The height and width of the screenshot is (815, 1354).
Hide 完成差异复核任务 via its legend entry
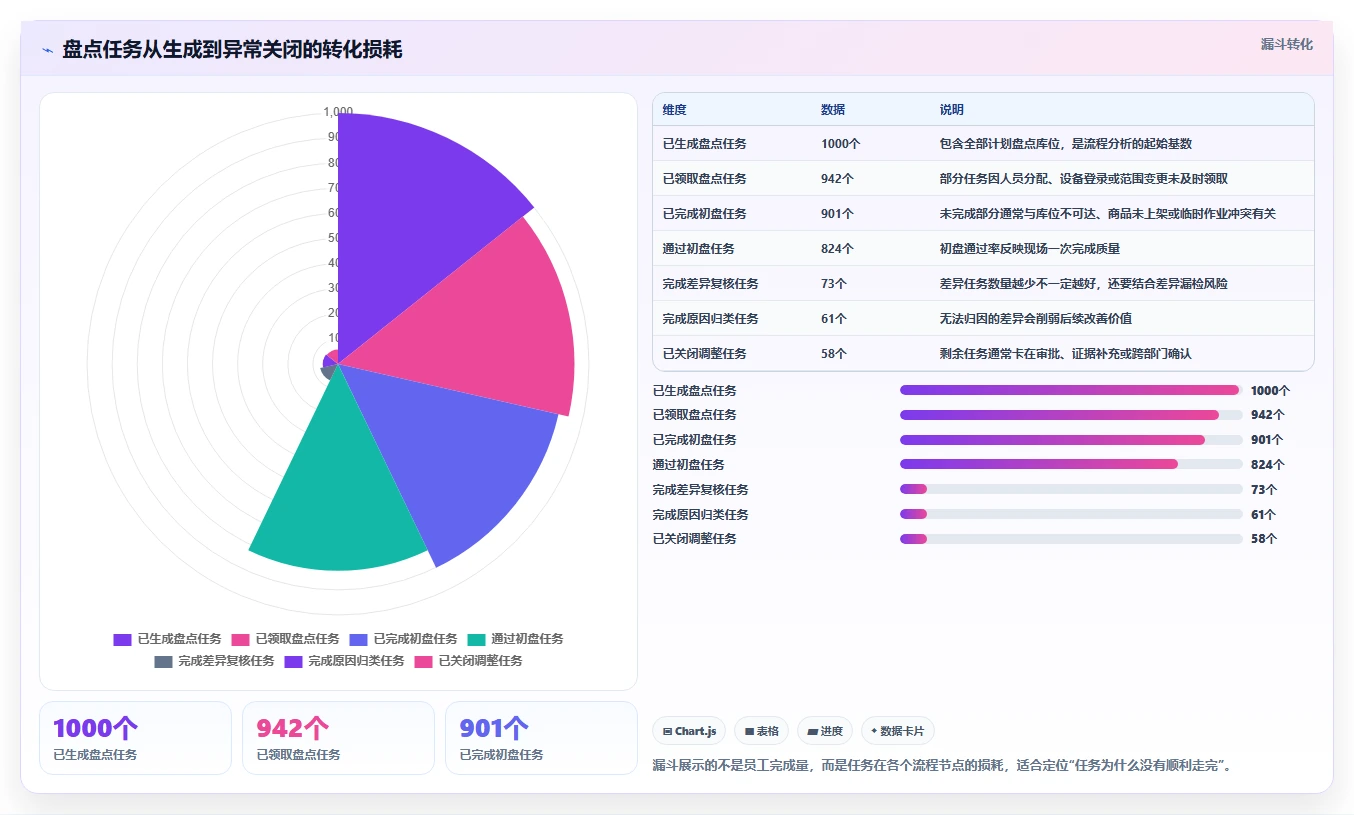click(x=215, y=661)
